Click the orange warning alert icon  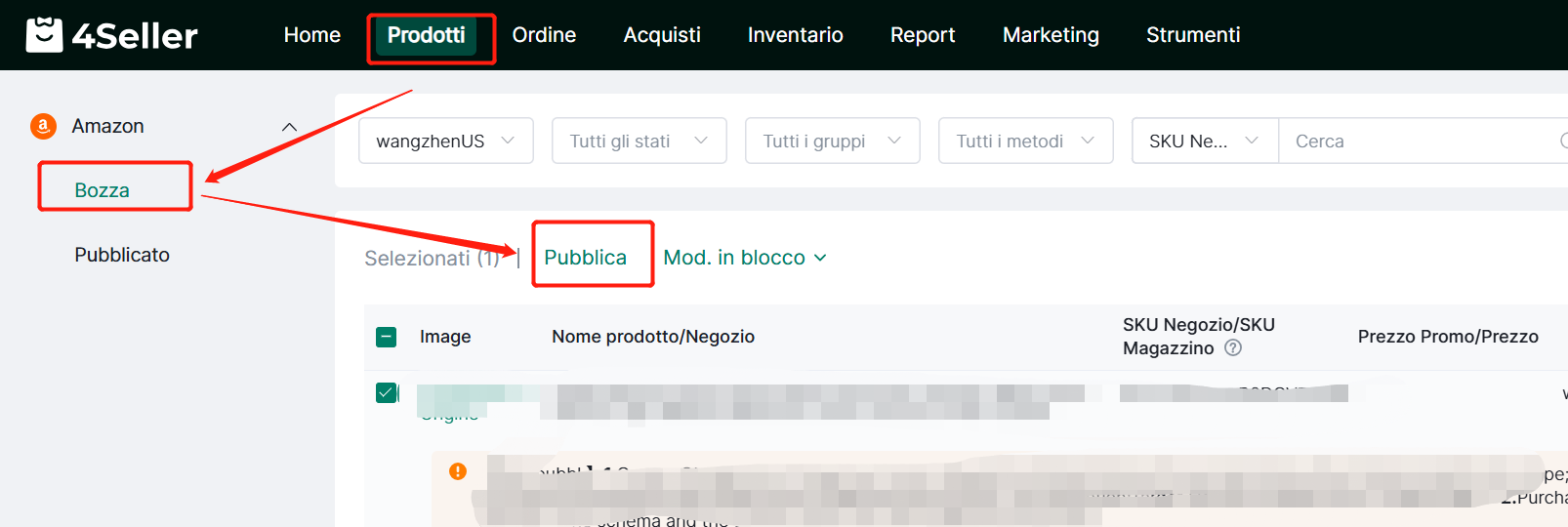click(457, 471)
